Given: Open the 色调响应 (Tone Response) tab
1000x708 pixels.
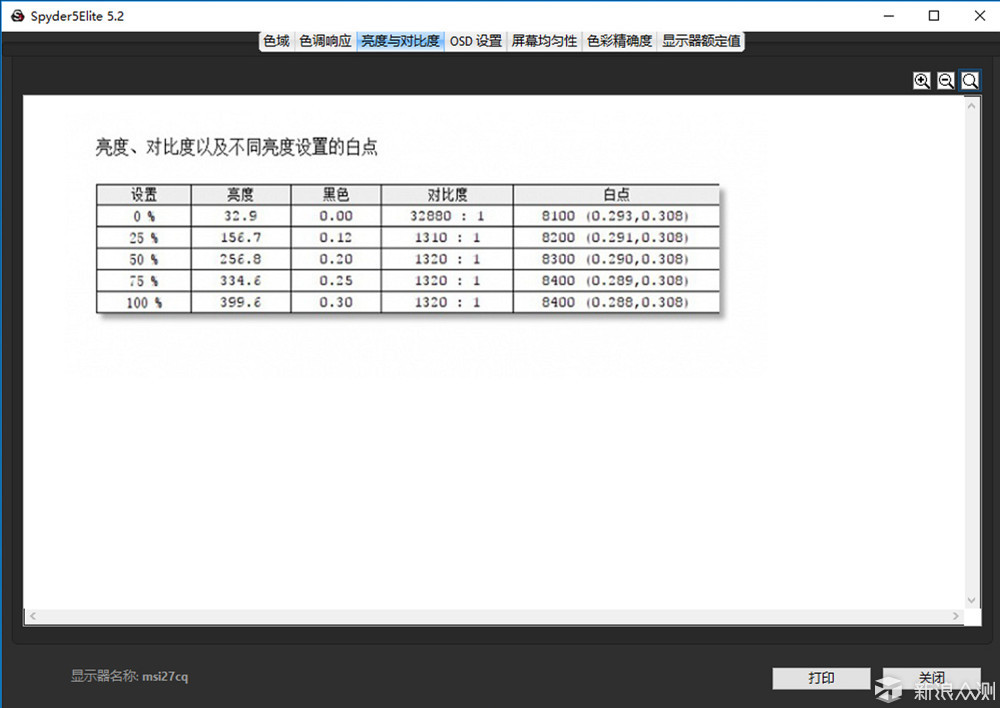Looking at the screenshot, I should (x=324, y=41).
